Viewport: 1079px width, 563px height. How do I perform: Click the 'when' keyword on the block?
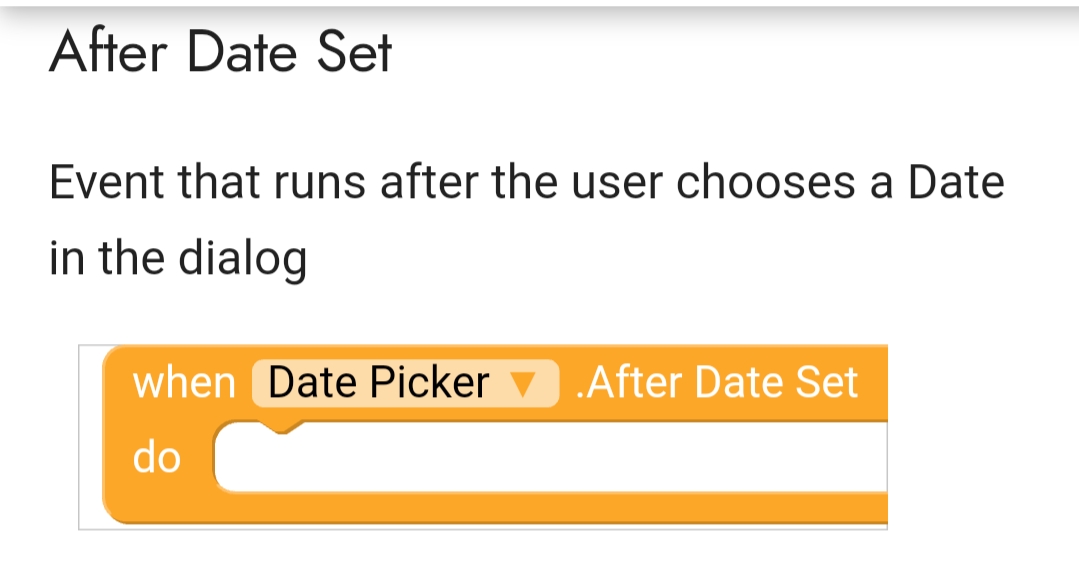[184, 383]
